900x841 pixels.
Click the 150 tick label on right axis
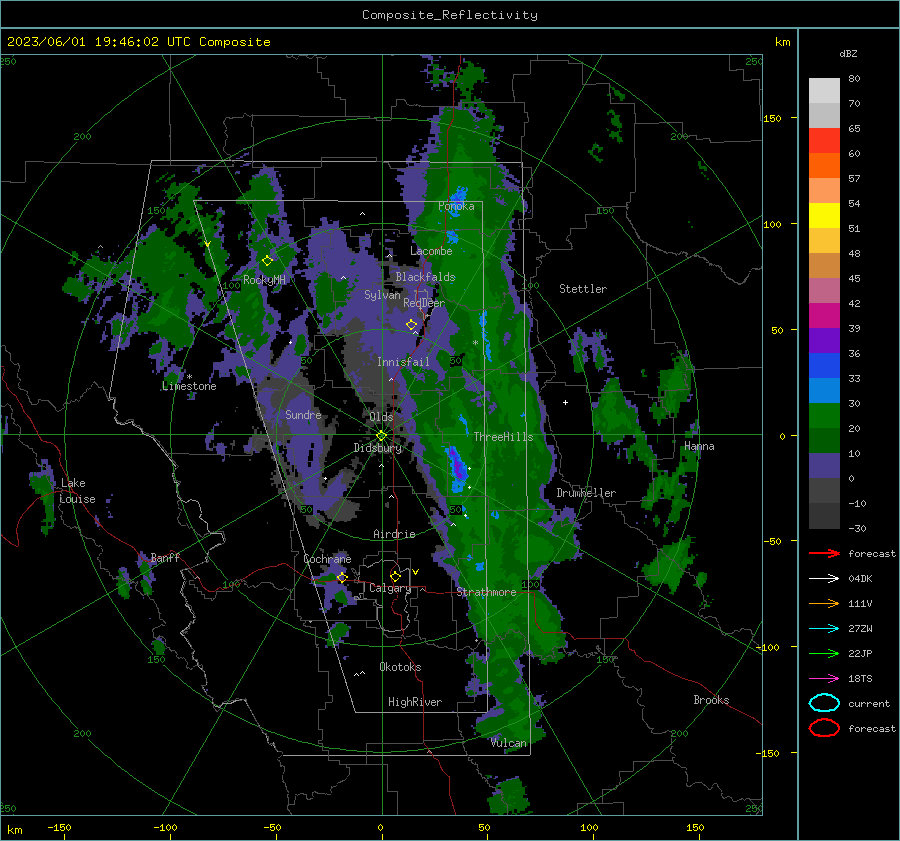tap(772, 118)
